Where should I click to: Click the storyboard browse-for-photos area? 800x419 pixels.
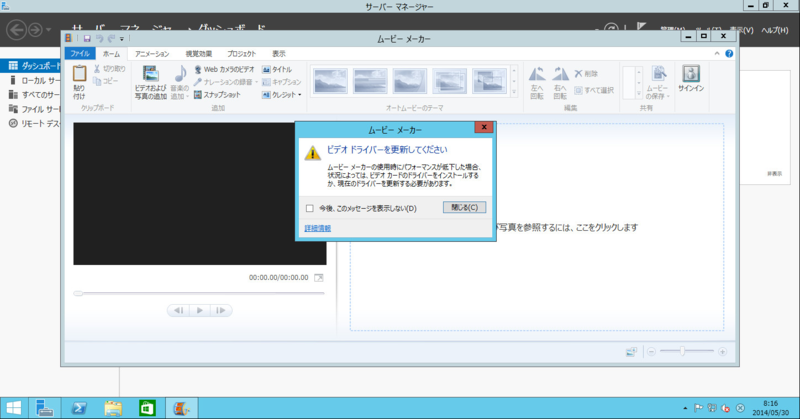point(537,227)
